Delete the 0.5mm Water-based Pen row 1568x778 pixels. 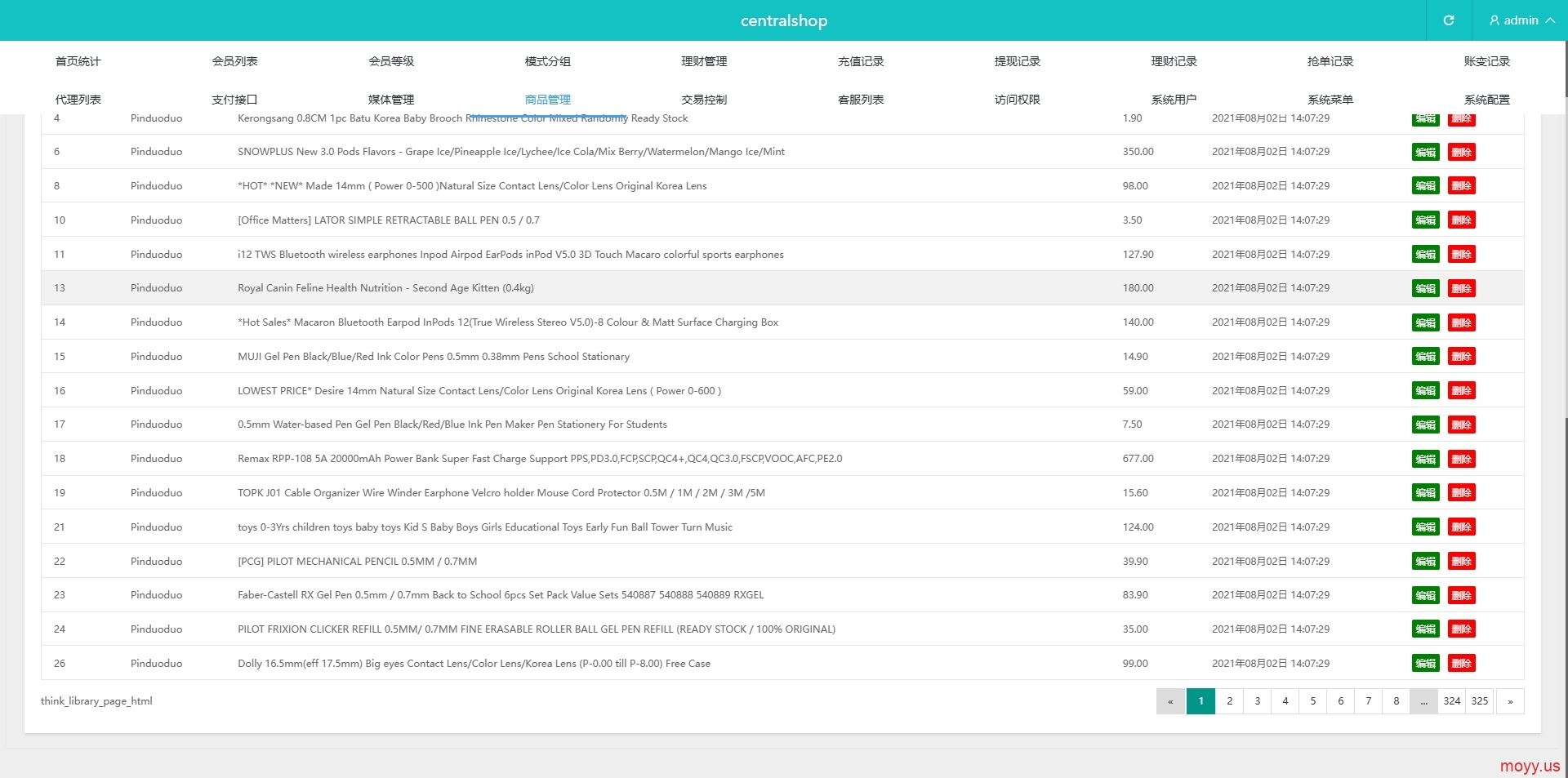click(x=1462, y=425)
